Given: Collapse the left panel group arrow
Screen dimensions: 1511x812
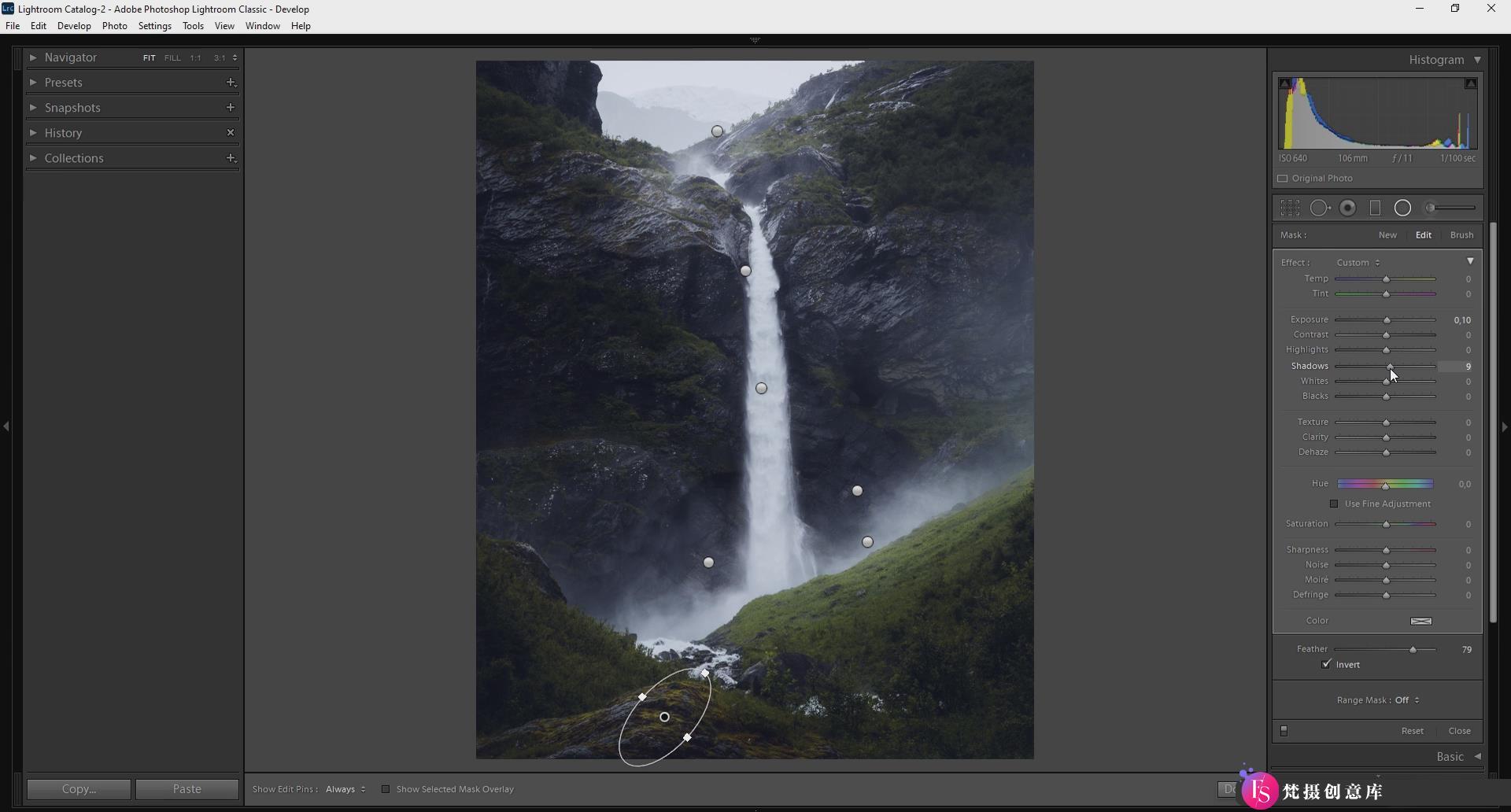Looking at the screenshot, I should click(6, 426).
